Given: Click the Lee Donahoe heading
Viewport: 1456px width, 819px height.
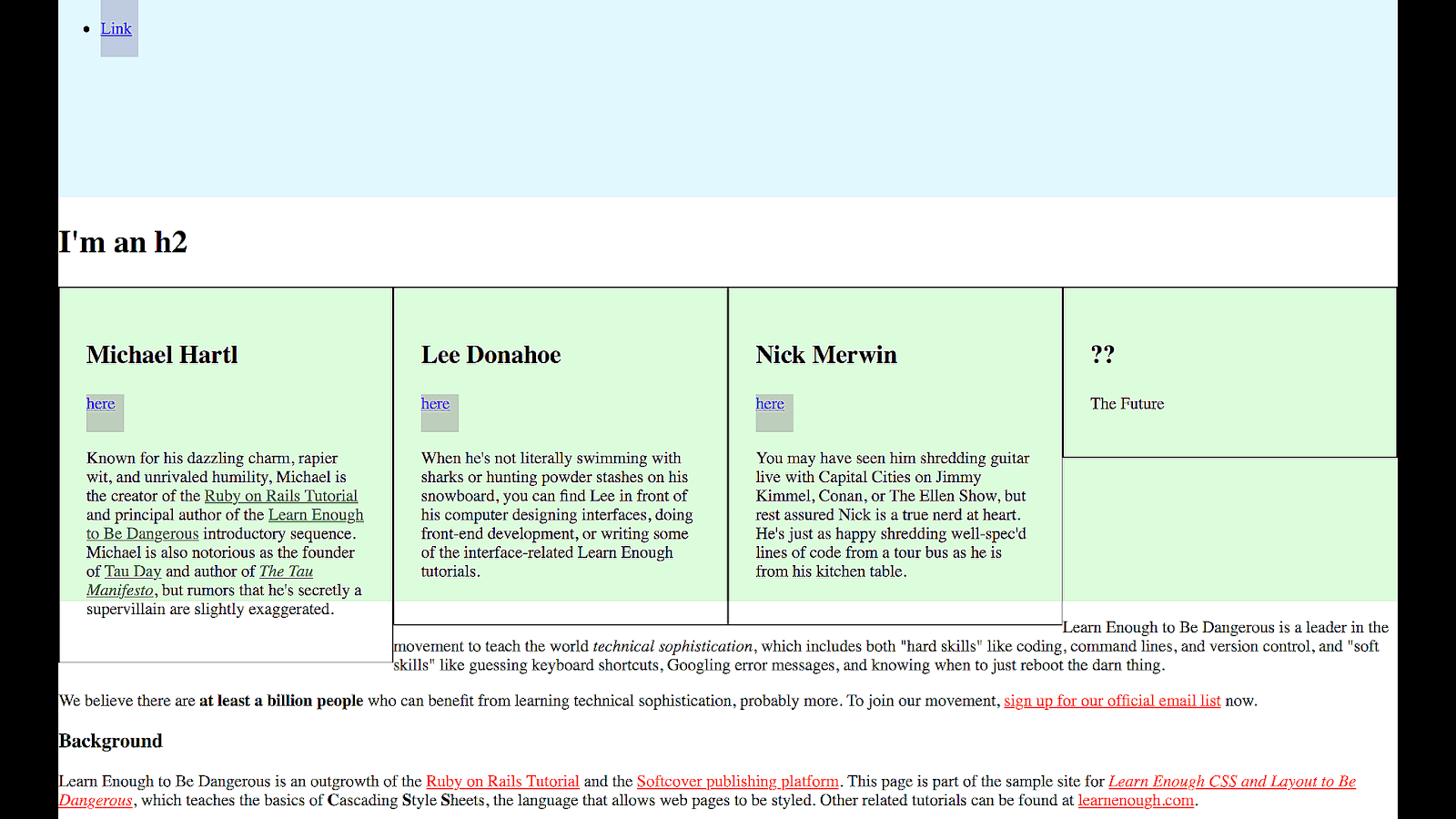Looking at the screenshot, I should pyautogui.click(x=490, y=355).
